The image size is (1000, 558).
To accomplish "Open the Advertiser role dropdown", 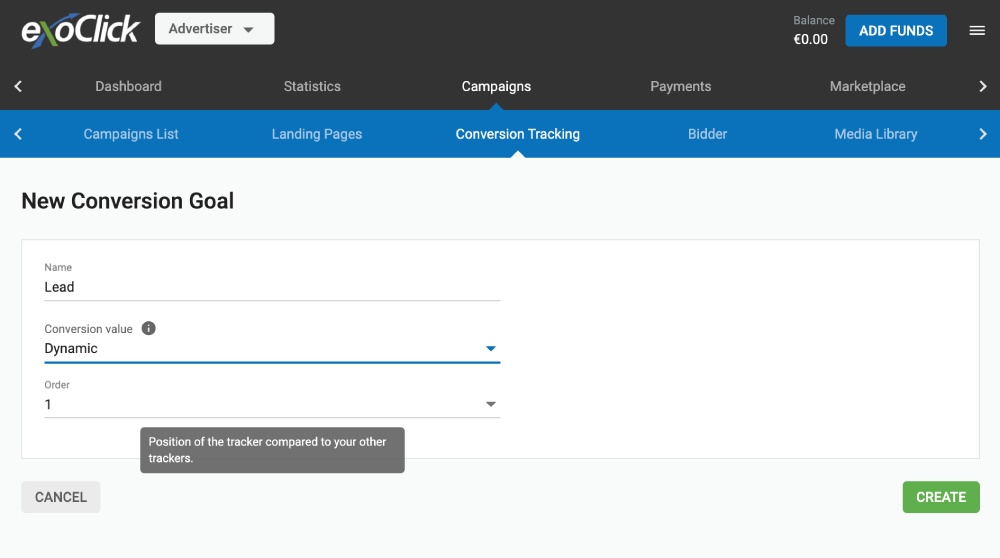I will [214, 29].
